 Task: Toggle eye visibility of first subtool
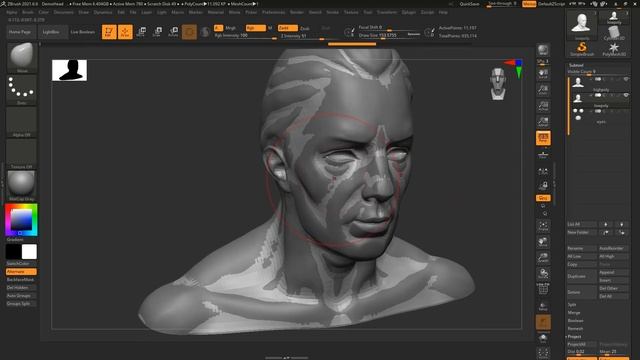point(626,79)
